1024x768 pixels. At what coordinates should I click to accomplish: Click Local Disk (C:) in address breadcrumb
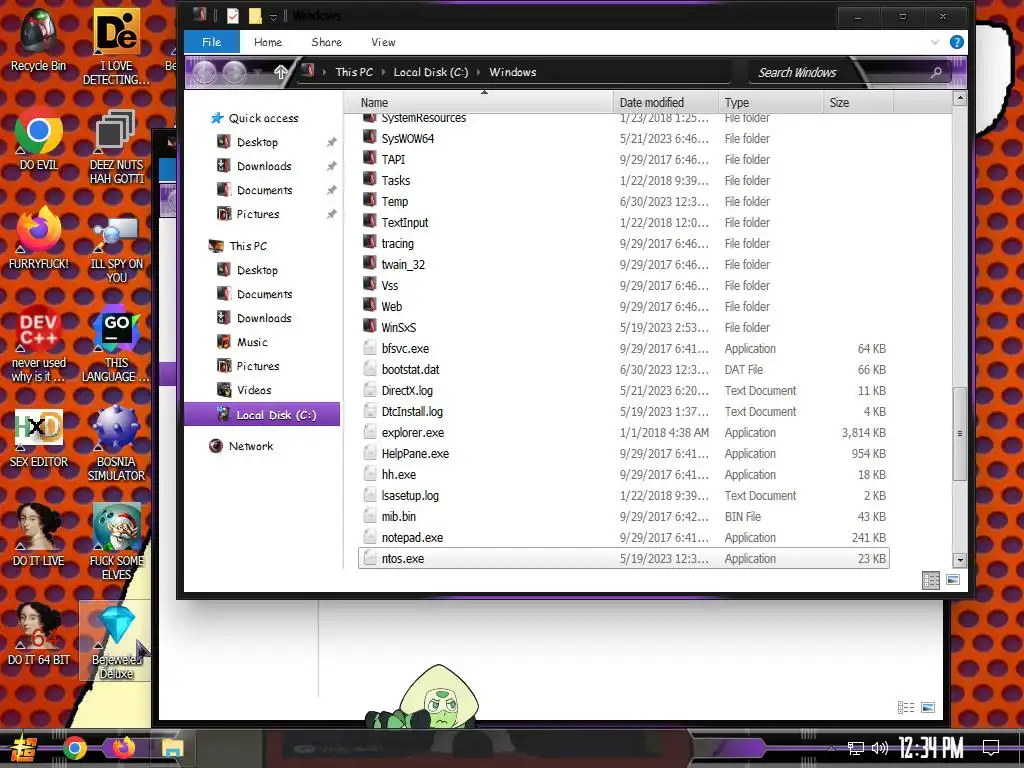pos(431,72)
